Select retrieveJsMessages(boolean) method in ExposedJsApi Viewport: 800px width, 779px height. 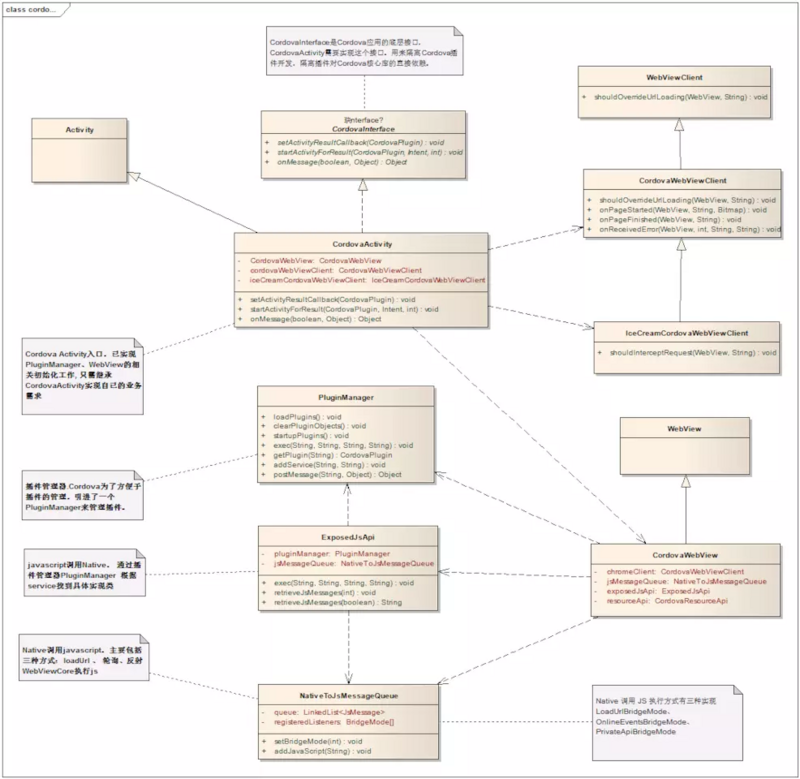pos(338,602)
